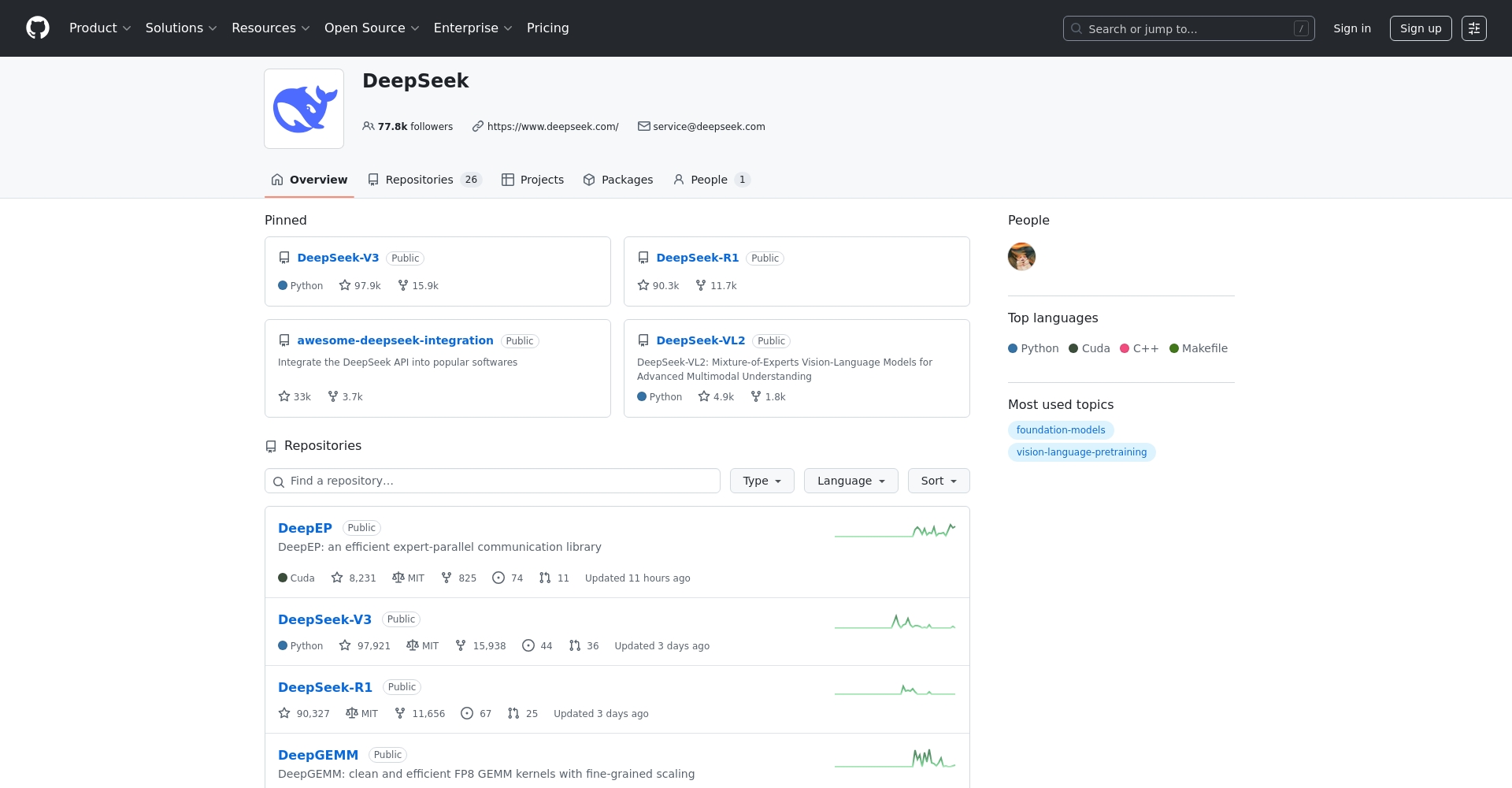Screen dimensions: 1512x788
Task: Click the Sign in link
Action: [x=1352, y=28]
